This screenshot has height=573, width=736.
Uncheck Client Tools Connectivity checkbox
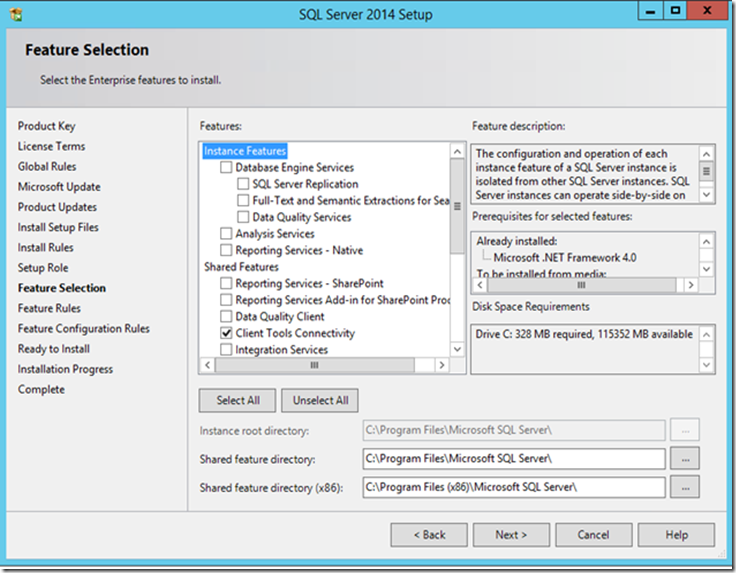(x=226, y=333)
